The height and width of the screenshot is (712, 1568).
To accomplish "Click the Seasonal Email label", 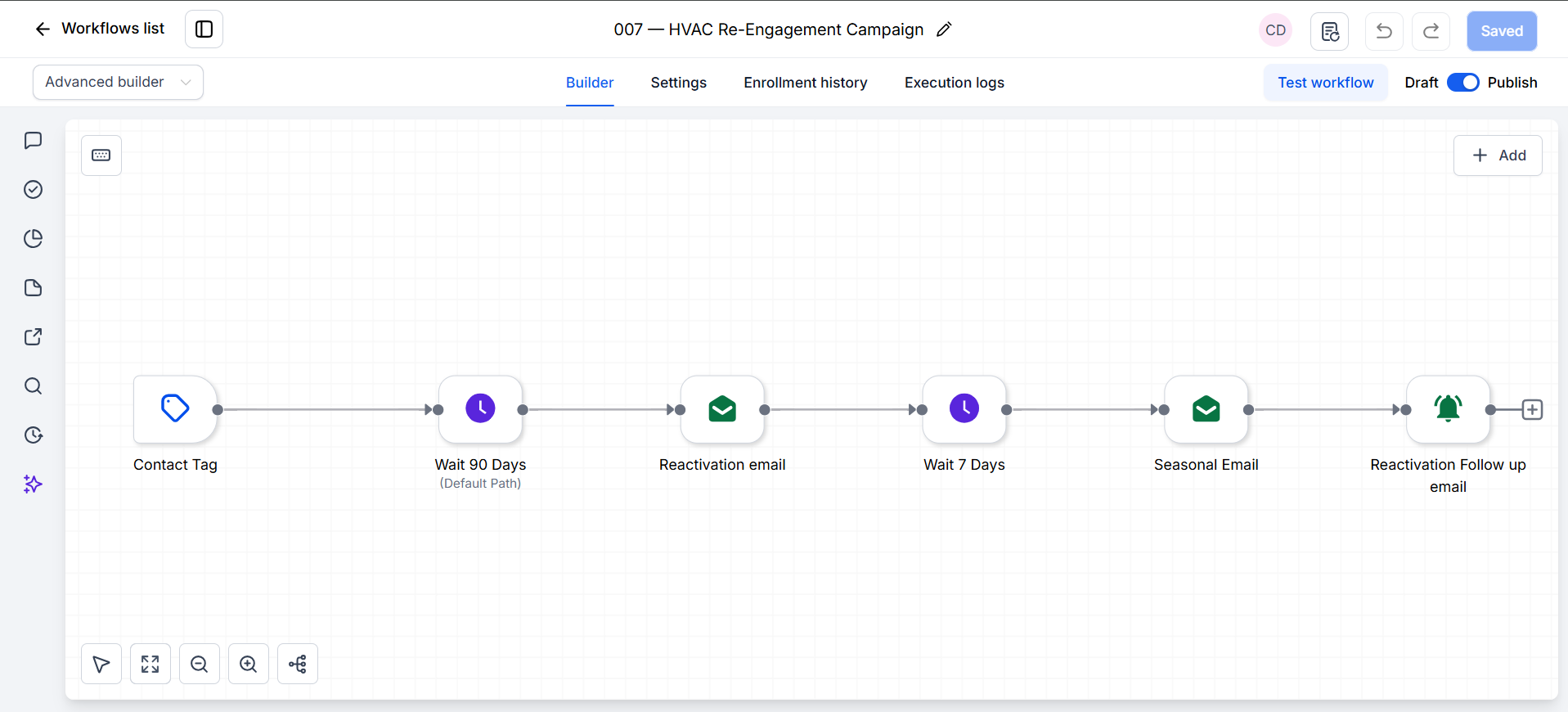I will click(x=1206, y=465).
